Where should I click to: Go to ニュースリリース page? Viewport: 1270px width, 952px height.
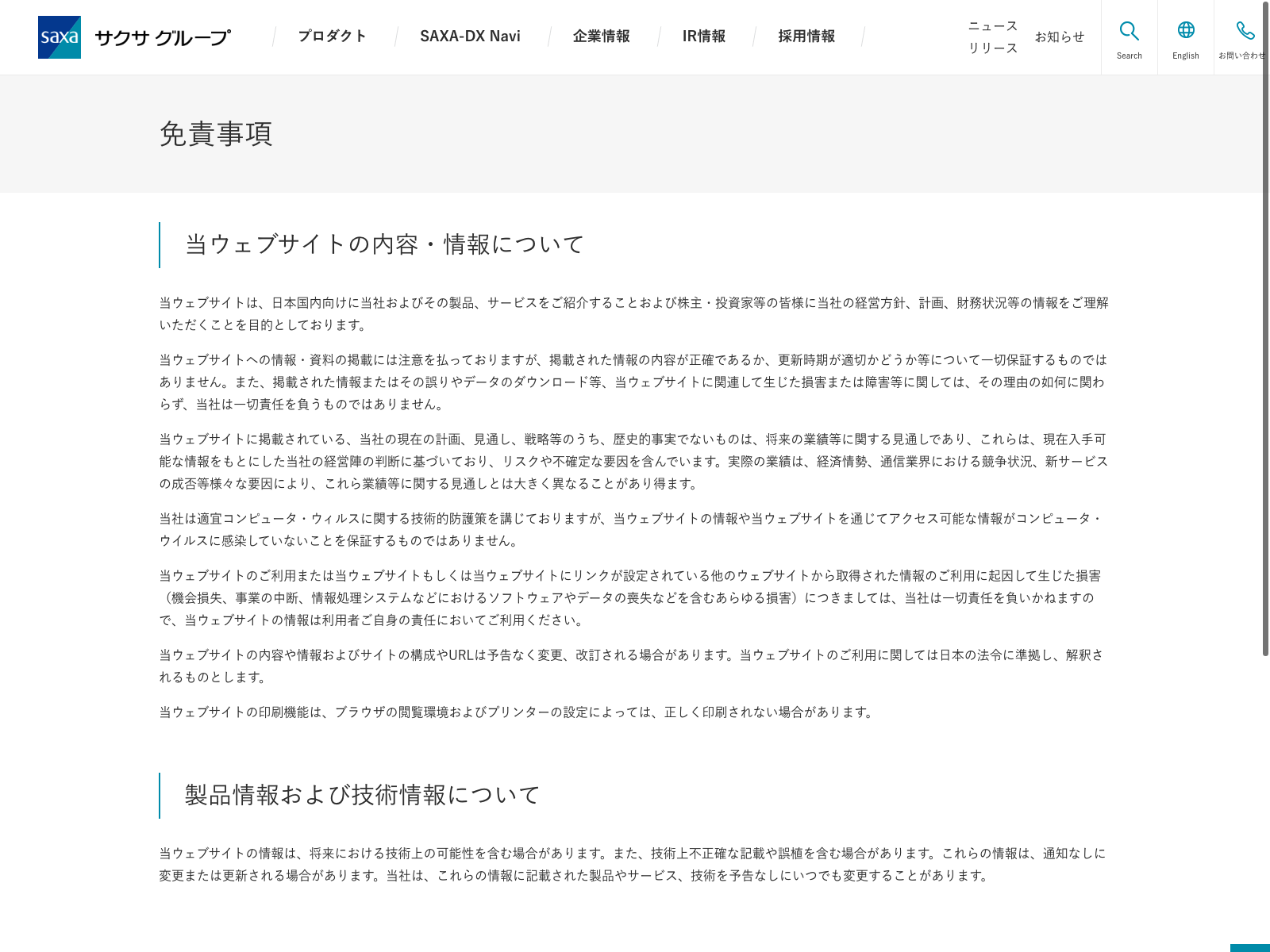pyautogui.click(x=992, y=37)
